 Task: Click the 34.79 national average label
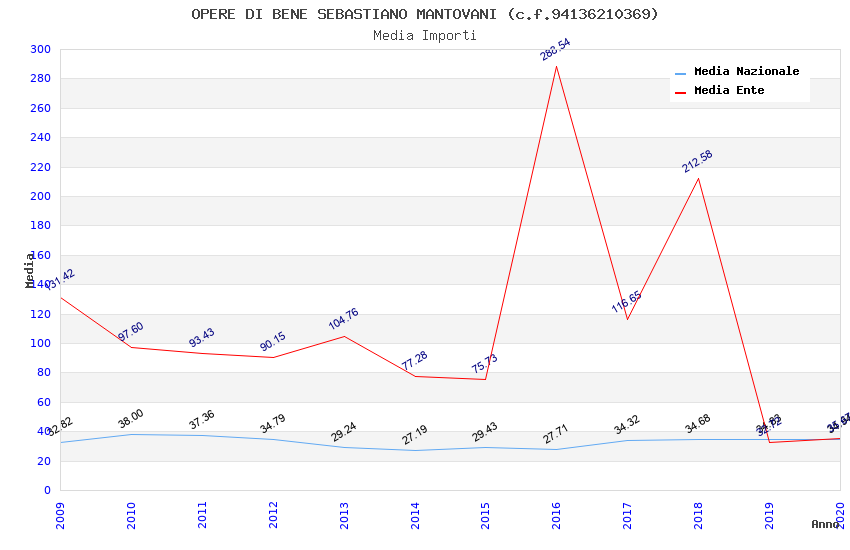click(x=273, y=424)
